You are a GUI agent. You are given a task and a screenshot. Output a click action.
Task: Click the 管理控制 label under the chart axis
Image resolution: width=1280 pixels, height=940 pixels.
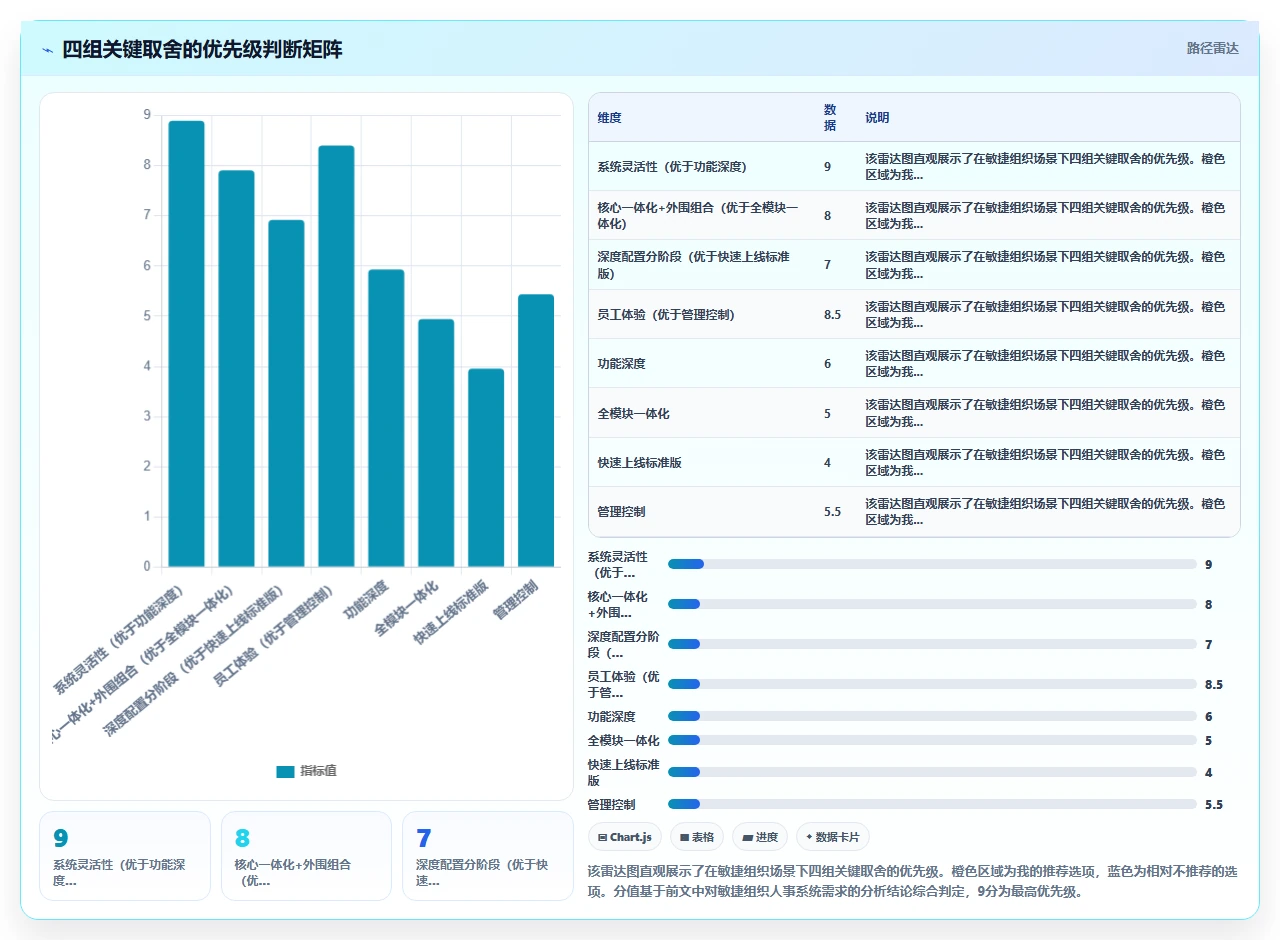(x=517, y=599)
